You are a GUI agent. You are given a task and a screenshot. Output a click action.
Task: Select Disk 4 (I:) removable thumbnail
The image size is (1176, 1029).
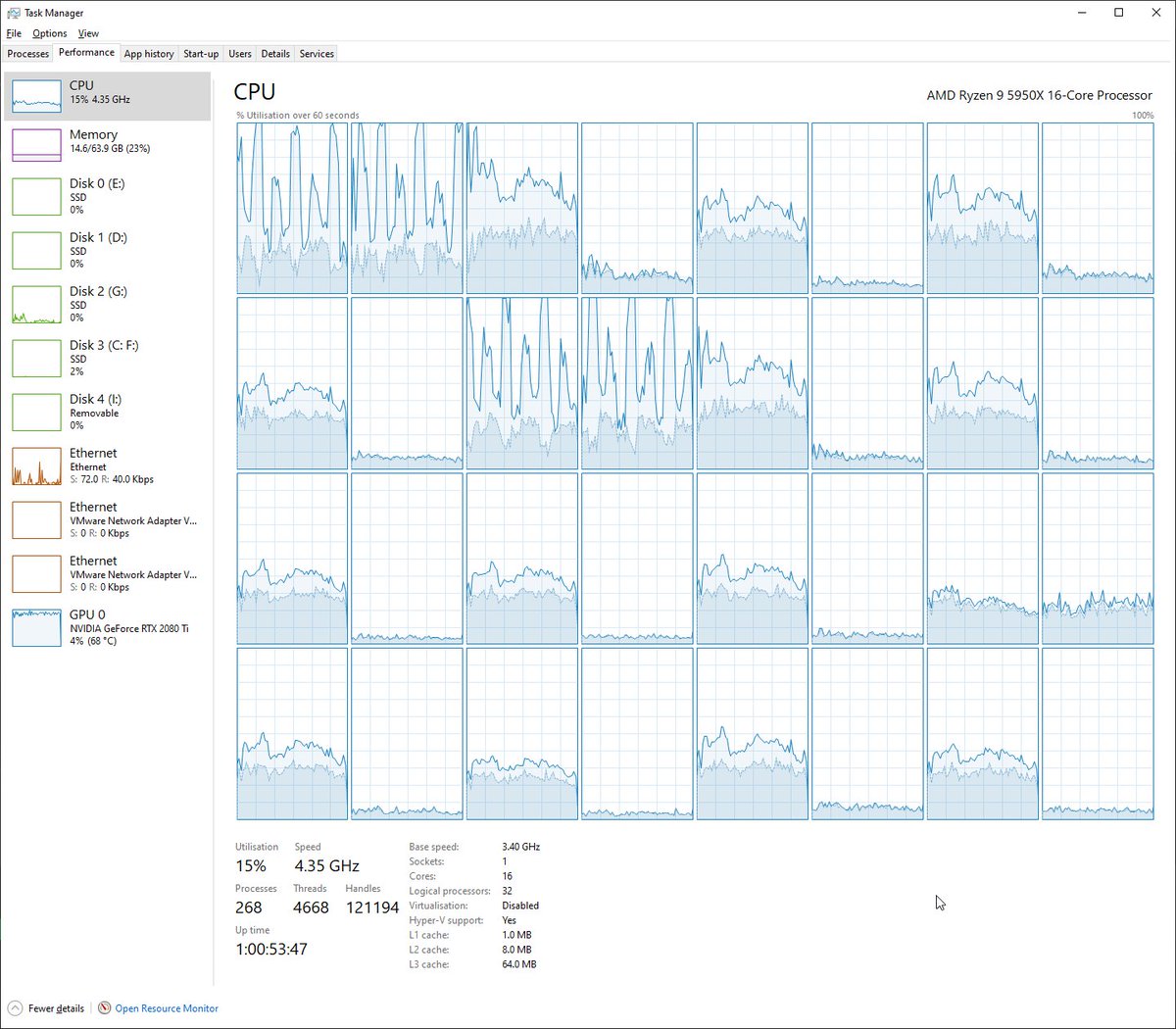pyautogui.click(x=36, y=412)
